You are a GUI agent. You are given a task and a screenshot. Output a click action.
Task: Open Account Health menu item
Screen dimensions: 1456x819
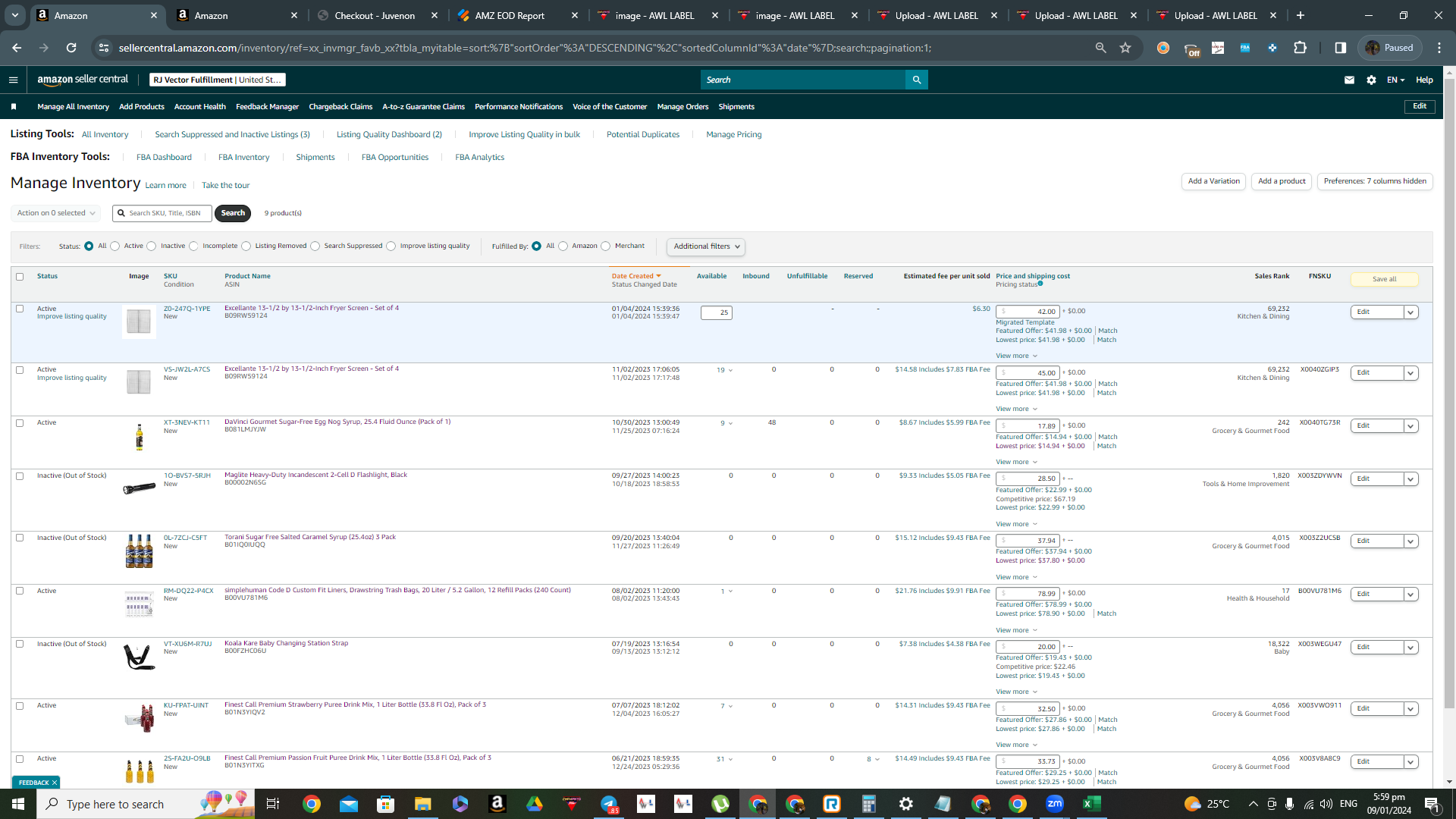pos(200,107)
